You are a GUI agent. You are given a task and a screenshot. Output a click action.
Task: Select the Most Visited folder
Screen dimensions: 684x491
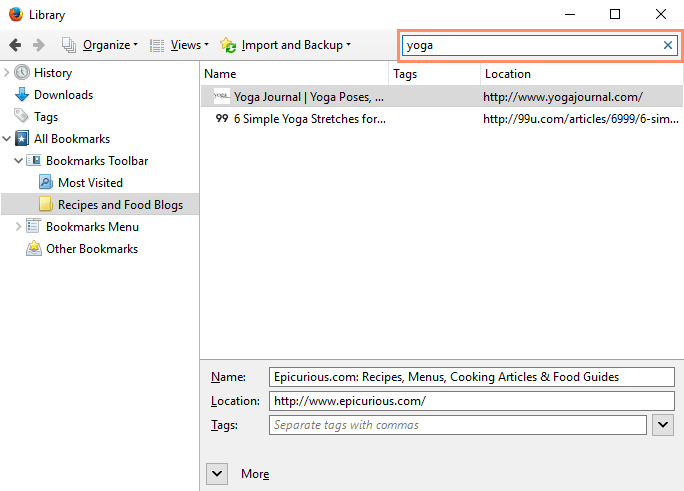[90, 183]
